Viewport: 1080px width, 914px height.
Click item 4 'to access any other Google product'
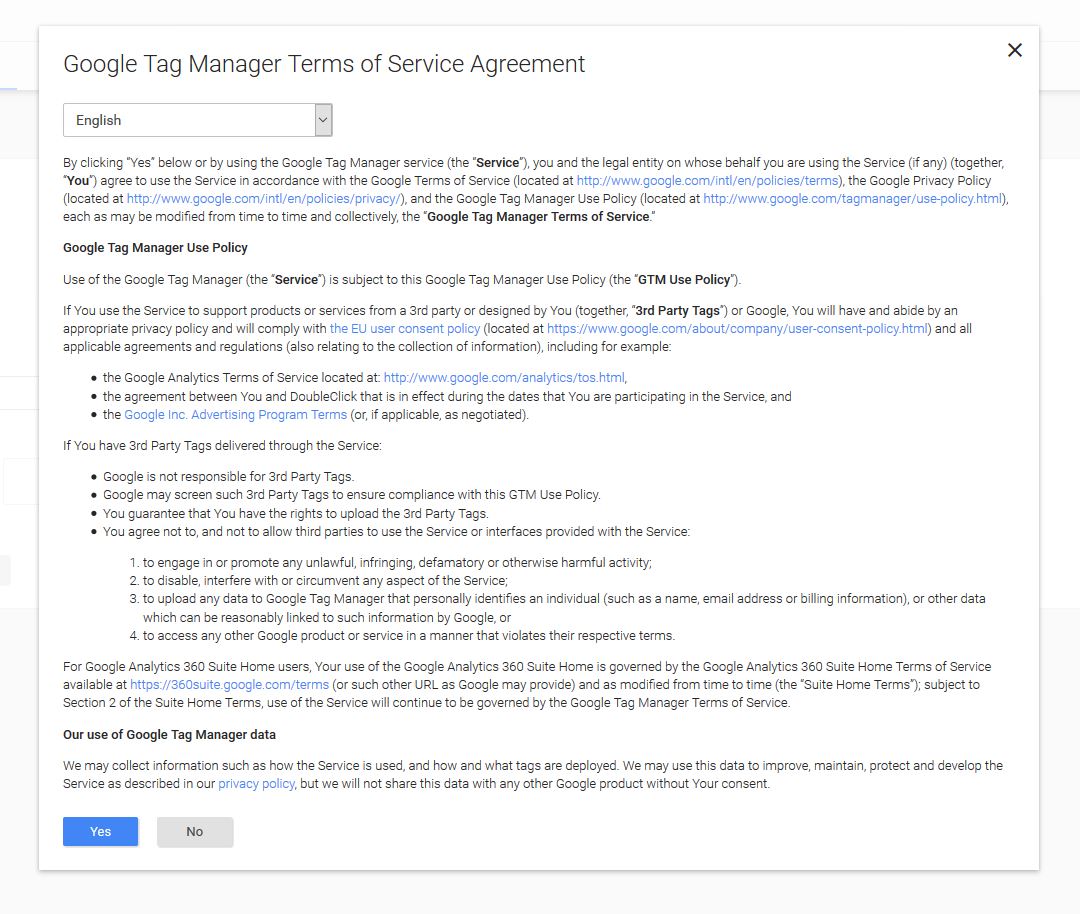408,636
